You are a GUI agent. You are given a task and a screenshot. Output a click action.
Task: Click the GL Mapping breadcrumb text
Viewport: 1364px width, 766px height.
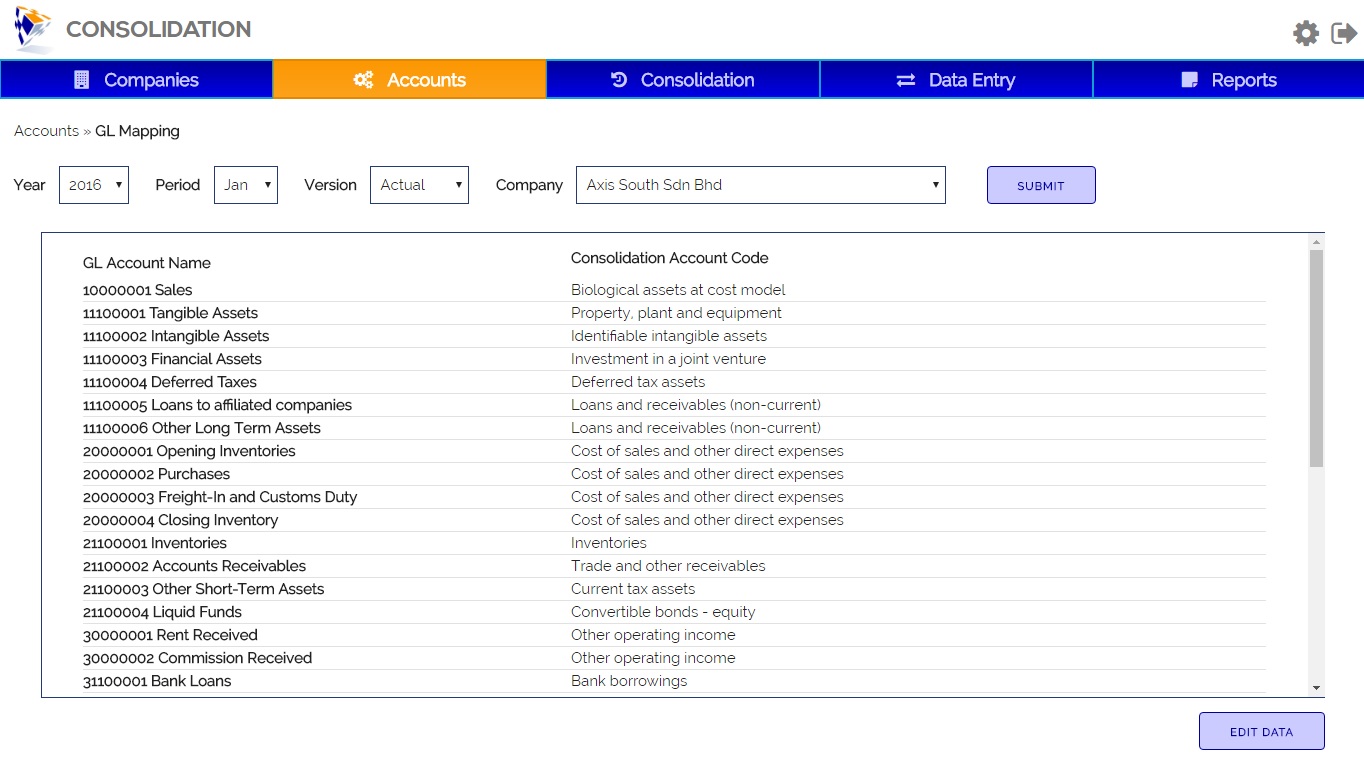coord(137,131)
